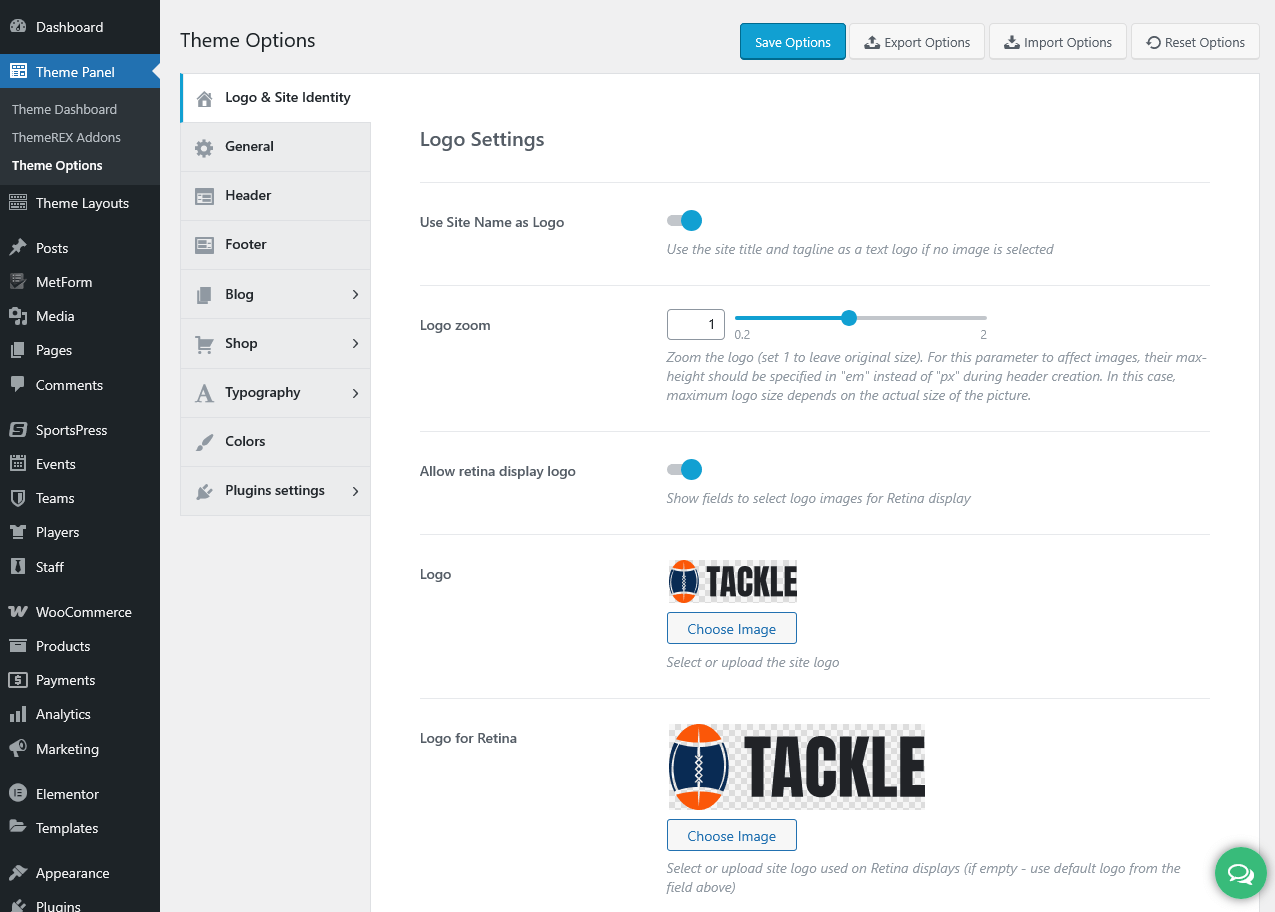1275x912 pixels.
Task: Click the Logo zoom slider handle
Action: [x=849, y=318]
